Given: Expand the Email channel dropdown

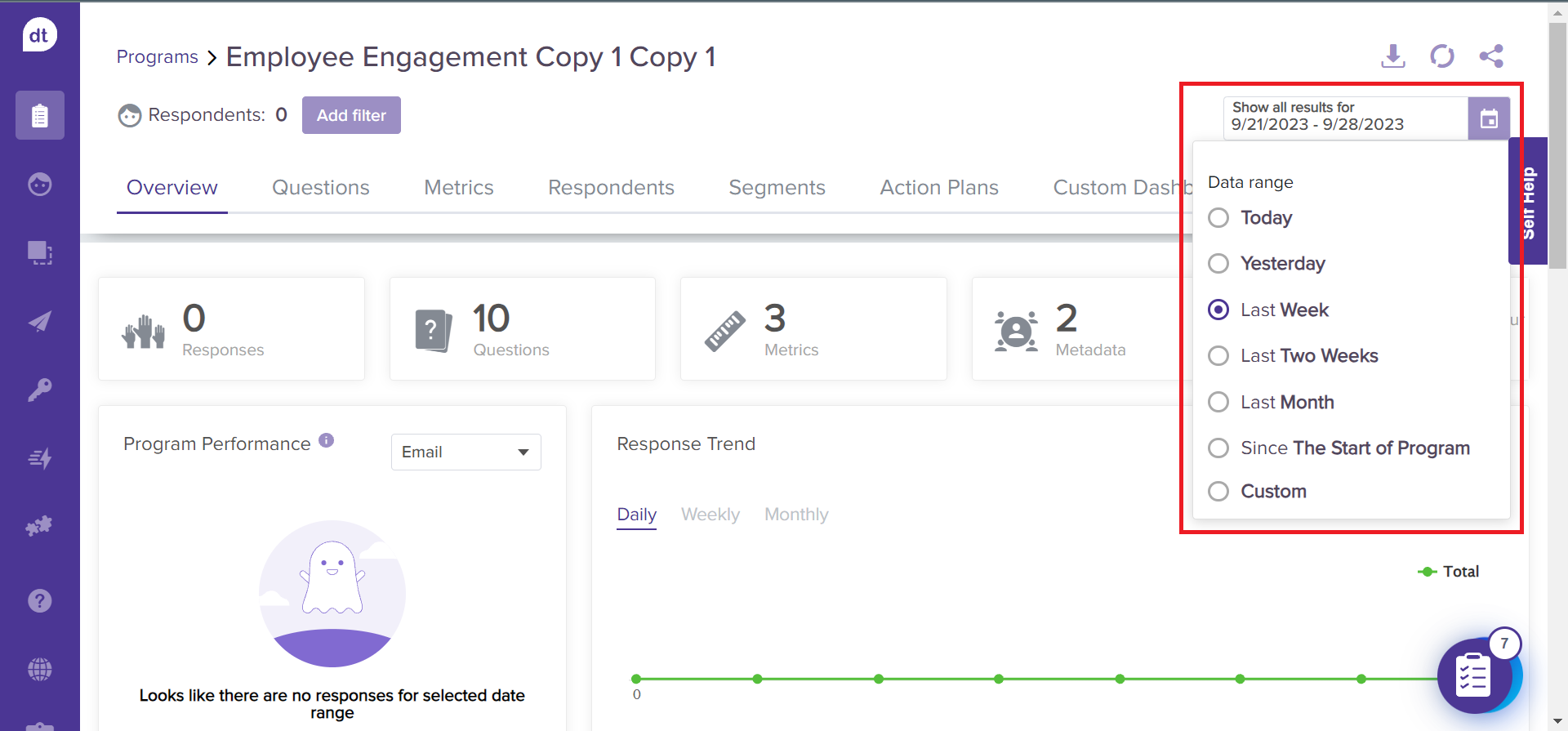Looking at the screenshot, I should 465,452.
